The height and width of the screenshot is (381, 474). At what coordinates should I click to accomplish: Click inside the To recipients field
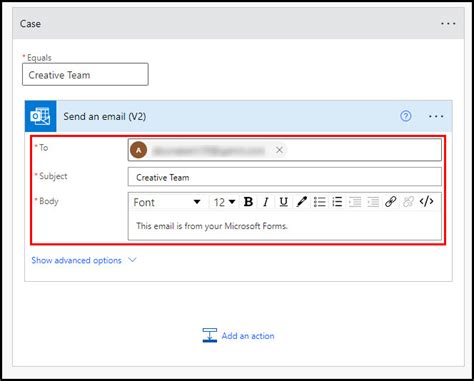coord(285,150)
